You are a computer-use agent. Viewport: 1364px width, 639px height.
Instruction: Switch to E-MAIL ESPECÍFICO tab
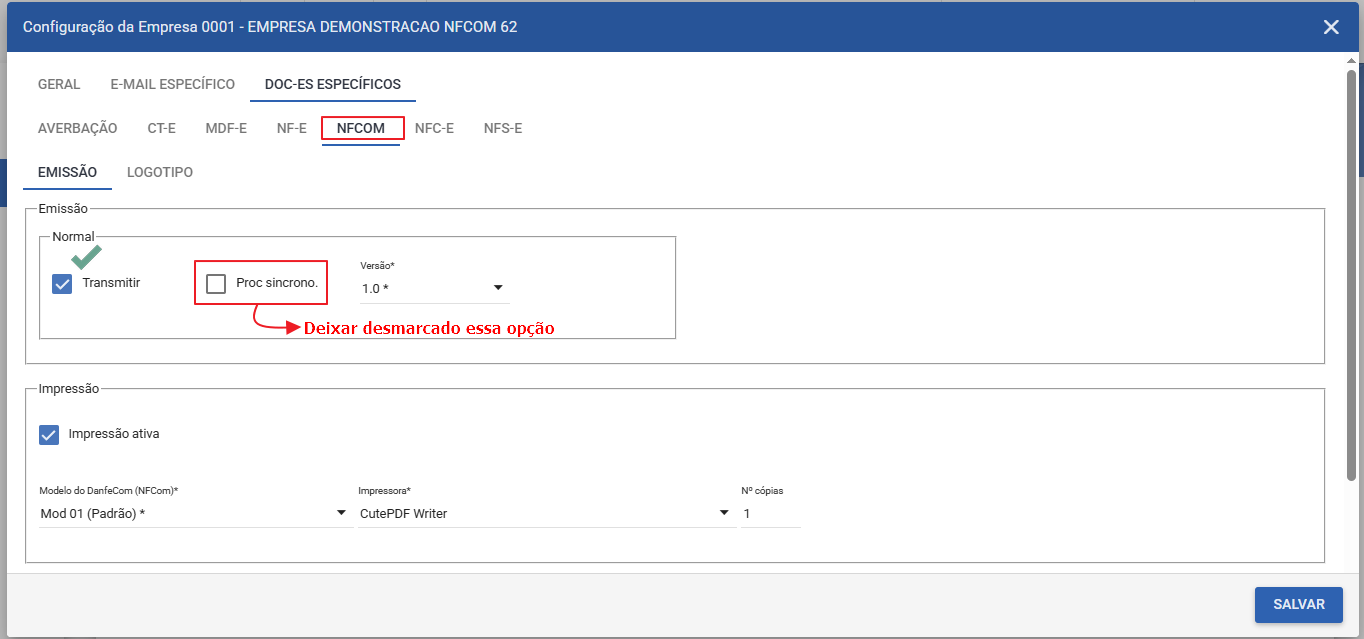(173, 84)
